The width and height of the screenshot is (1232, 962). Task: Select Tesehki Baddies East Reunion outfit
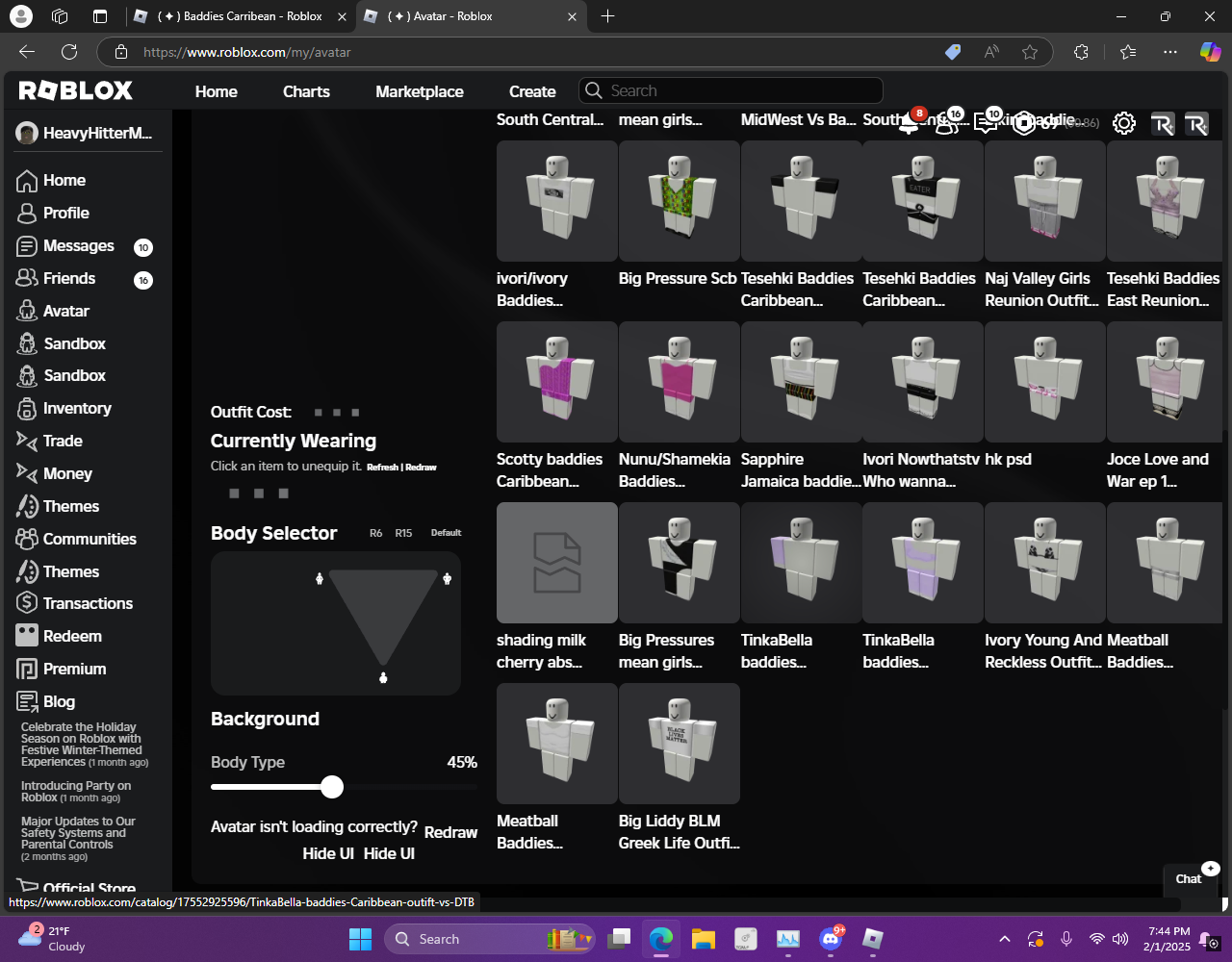tap(1165, 201)
